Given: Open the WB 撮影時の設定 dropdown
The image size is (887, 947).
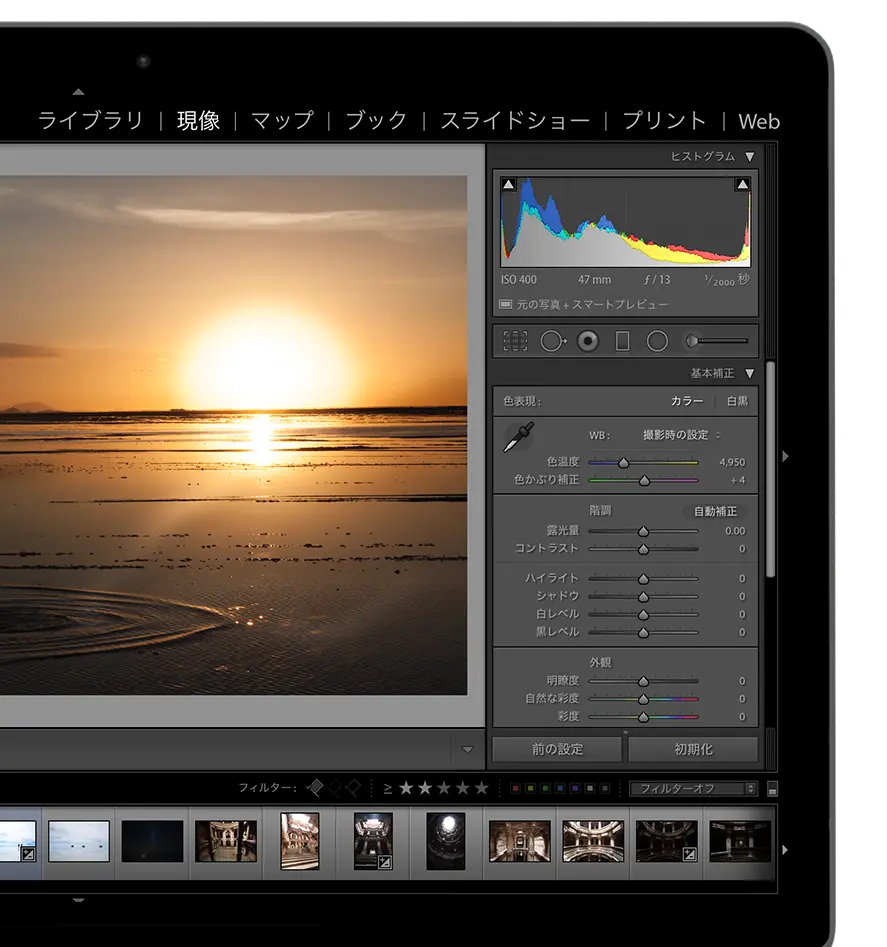Looking at the screenshot, I should [x=682, y=435].
